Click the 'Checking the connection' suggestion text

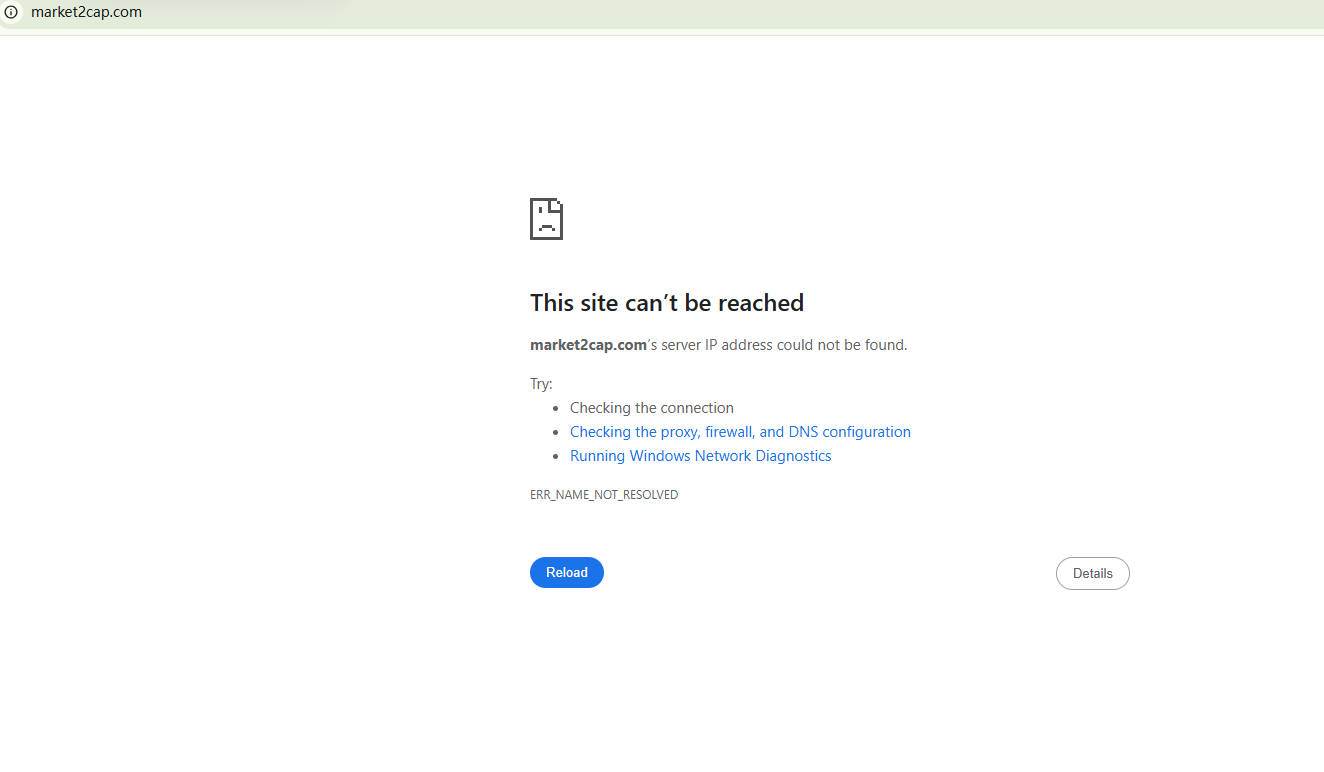[652, 408]
